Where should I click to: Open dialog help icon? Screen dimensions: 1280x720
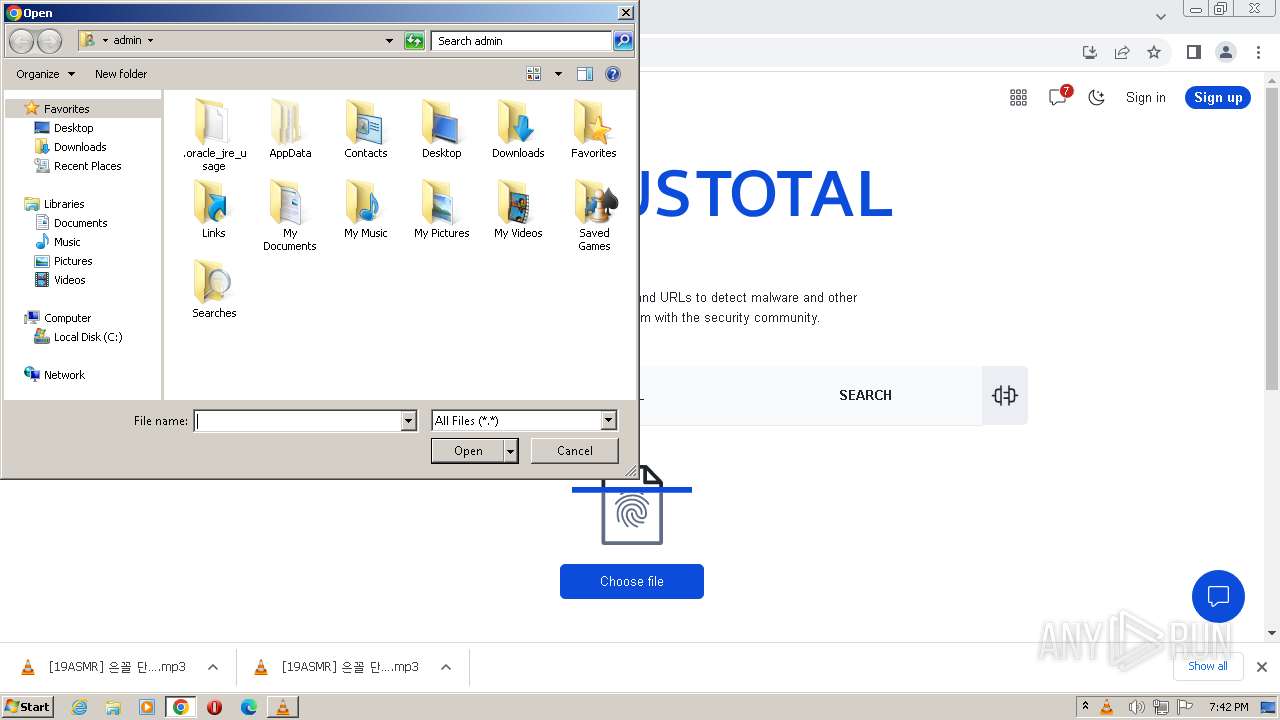(x=613, y=74)
